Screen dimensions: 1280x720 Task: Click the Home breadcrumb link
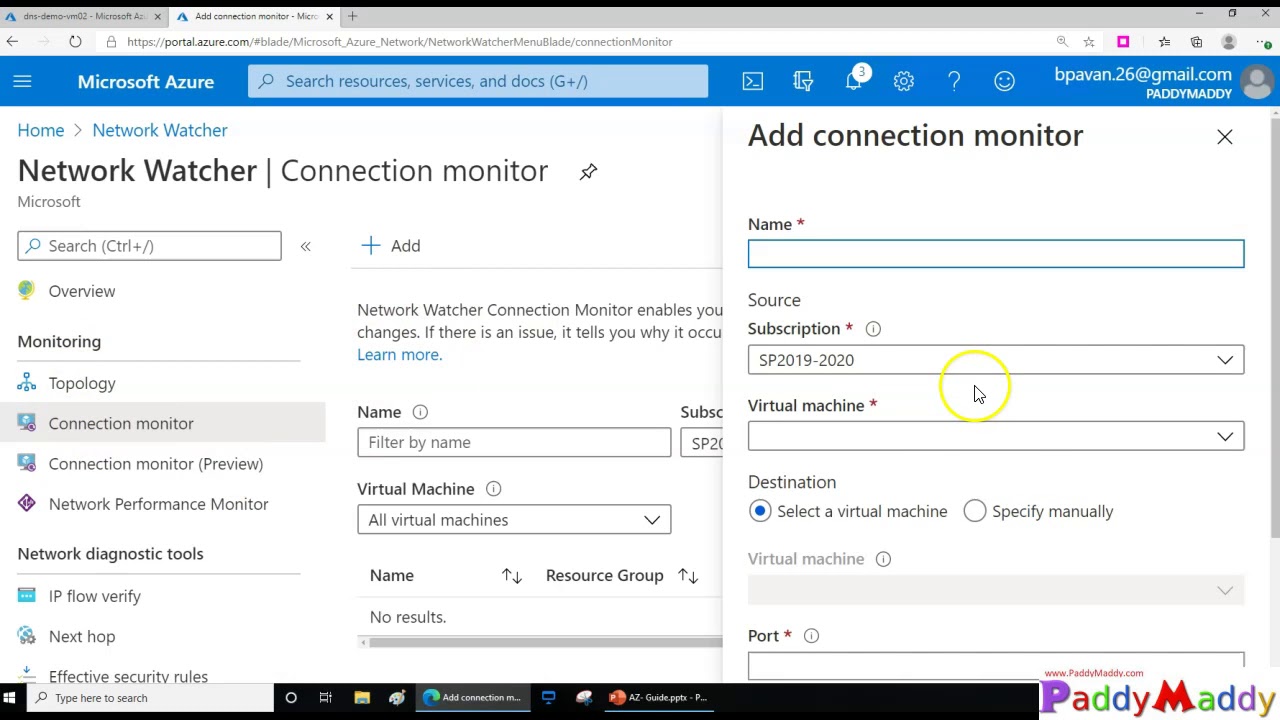click(40, 130)
